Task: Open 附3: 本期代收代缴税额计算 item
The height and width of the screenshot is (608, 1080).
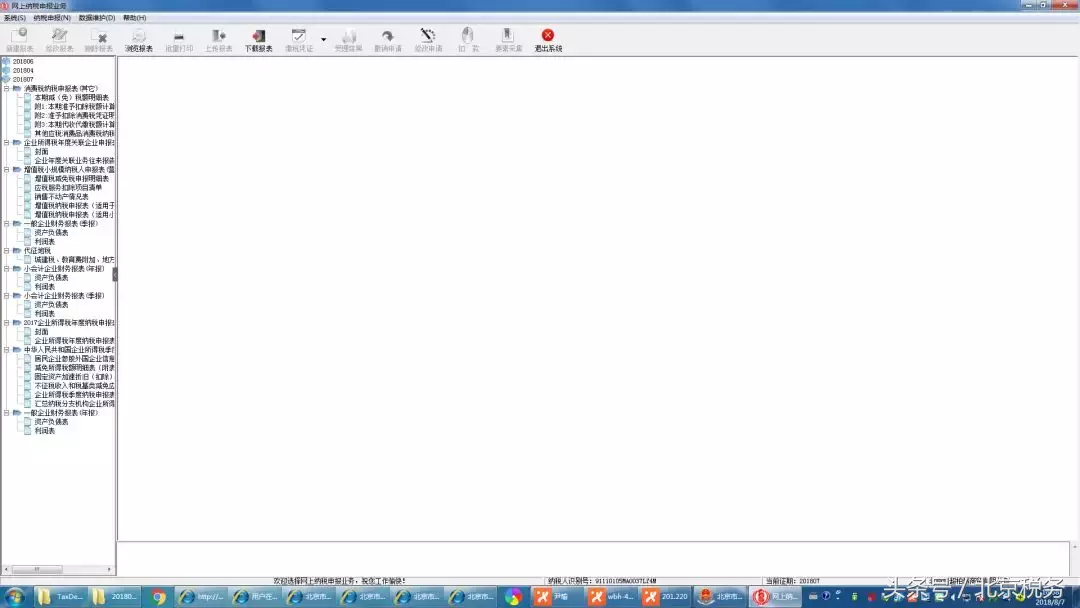Action: pyautogui.click(x=74, y=124)
